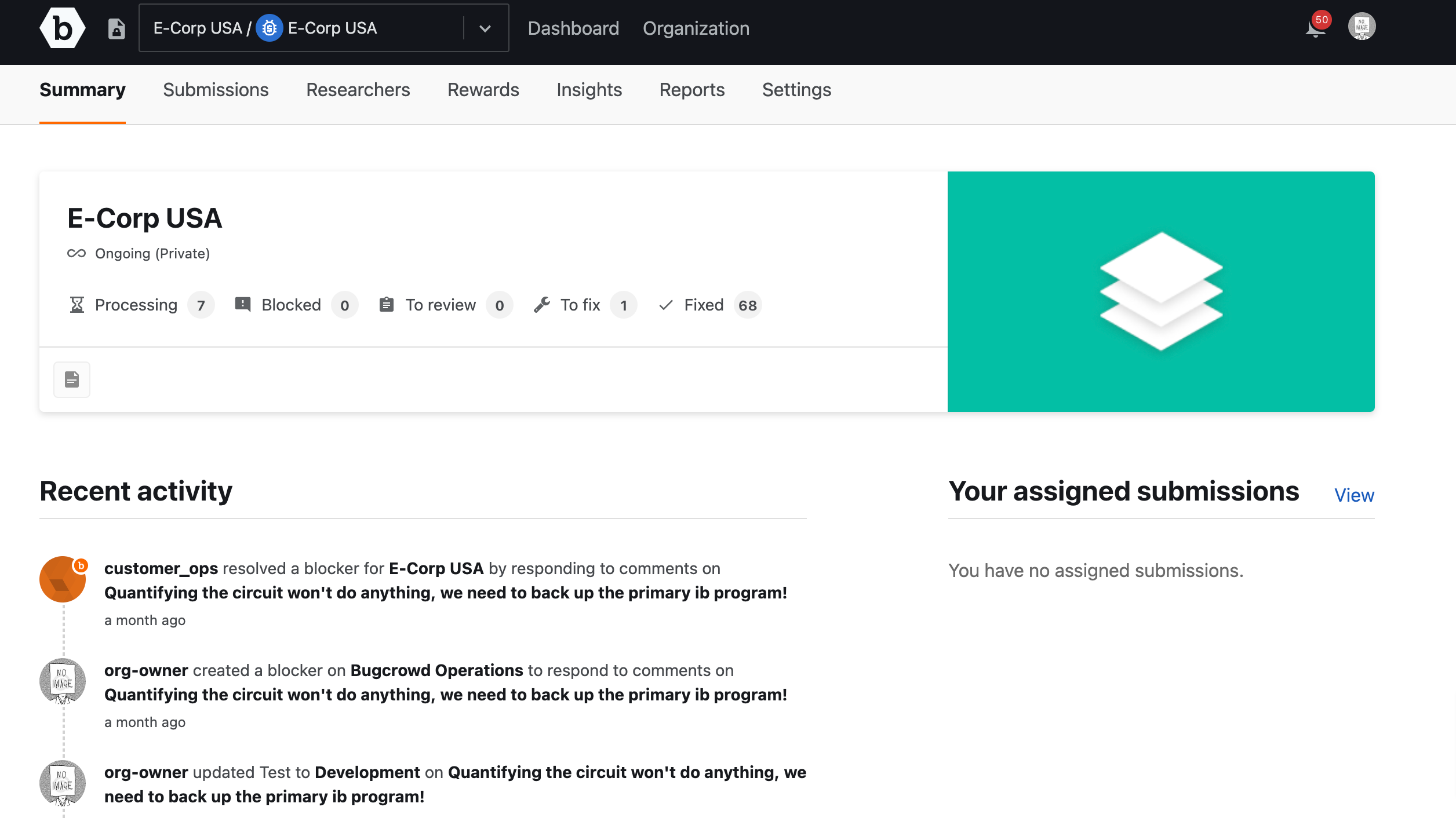Open the Insights tab
1456x818 pixels.
click(589, 90)
